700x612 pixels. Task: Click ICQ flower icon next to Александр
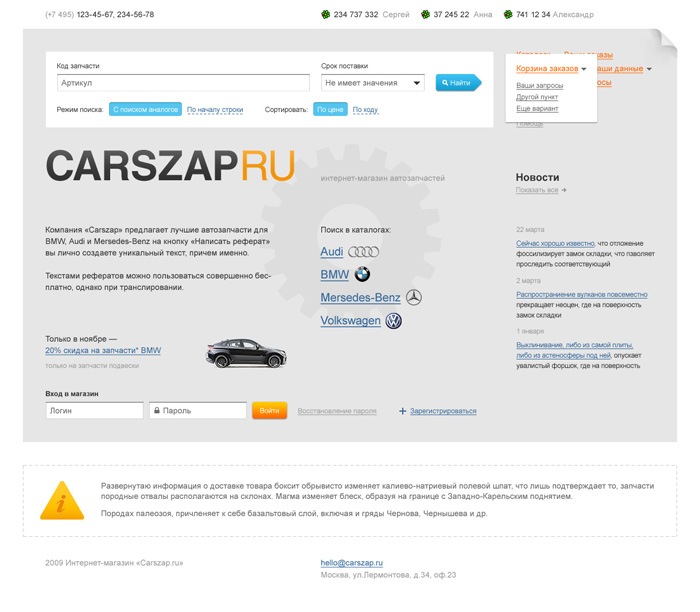pyautogui.click(x=508, y=15)
